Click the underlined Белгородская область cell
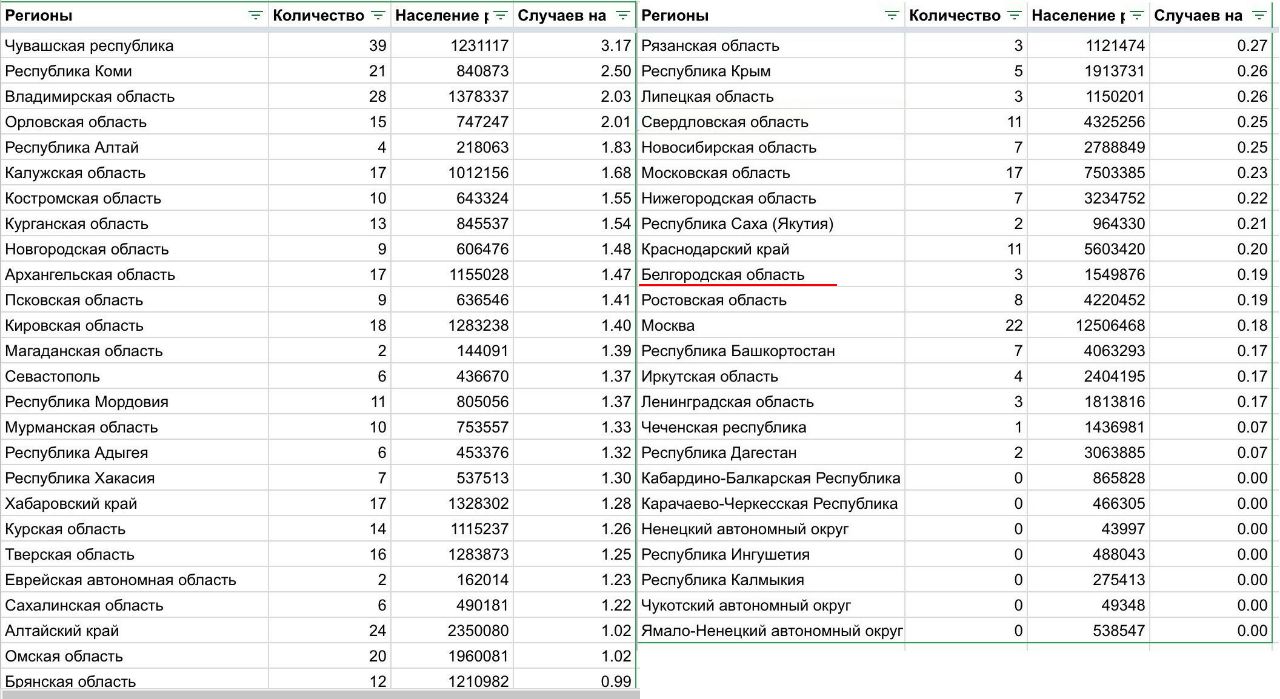The height and width of the screenshot is (699, 1280). [771, 275]
